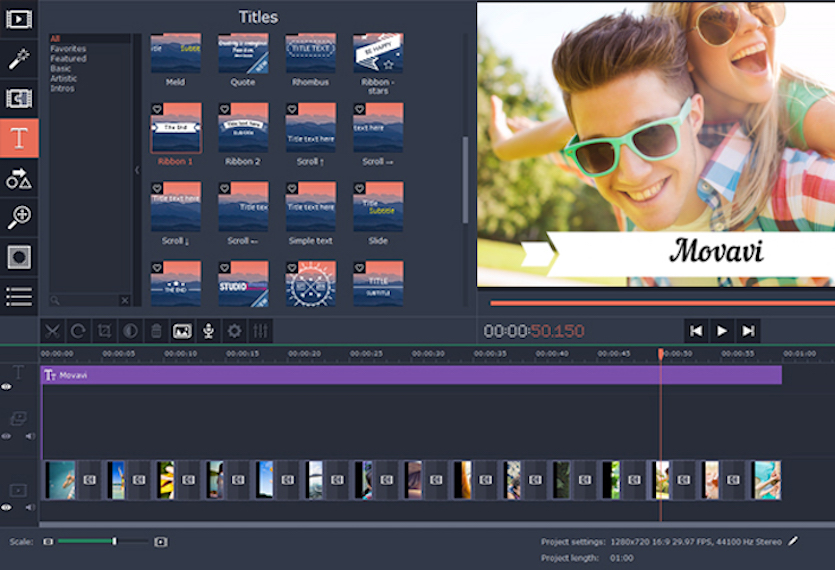Open the Color adjustments tool
This screenshot has height=570, width=835.
pos(130,331)
